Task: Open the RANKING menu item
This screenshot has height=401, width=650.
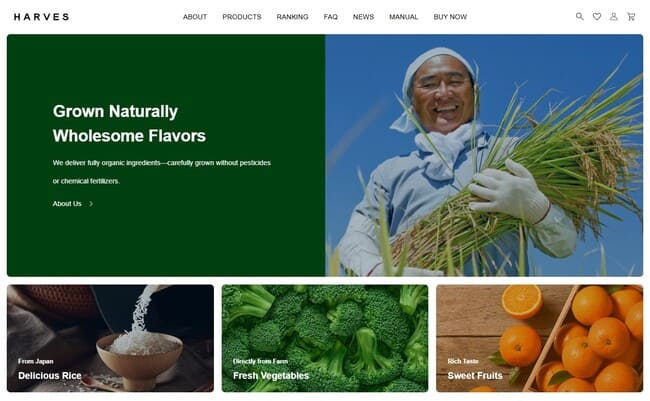Action: [x=292, y=17]
